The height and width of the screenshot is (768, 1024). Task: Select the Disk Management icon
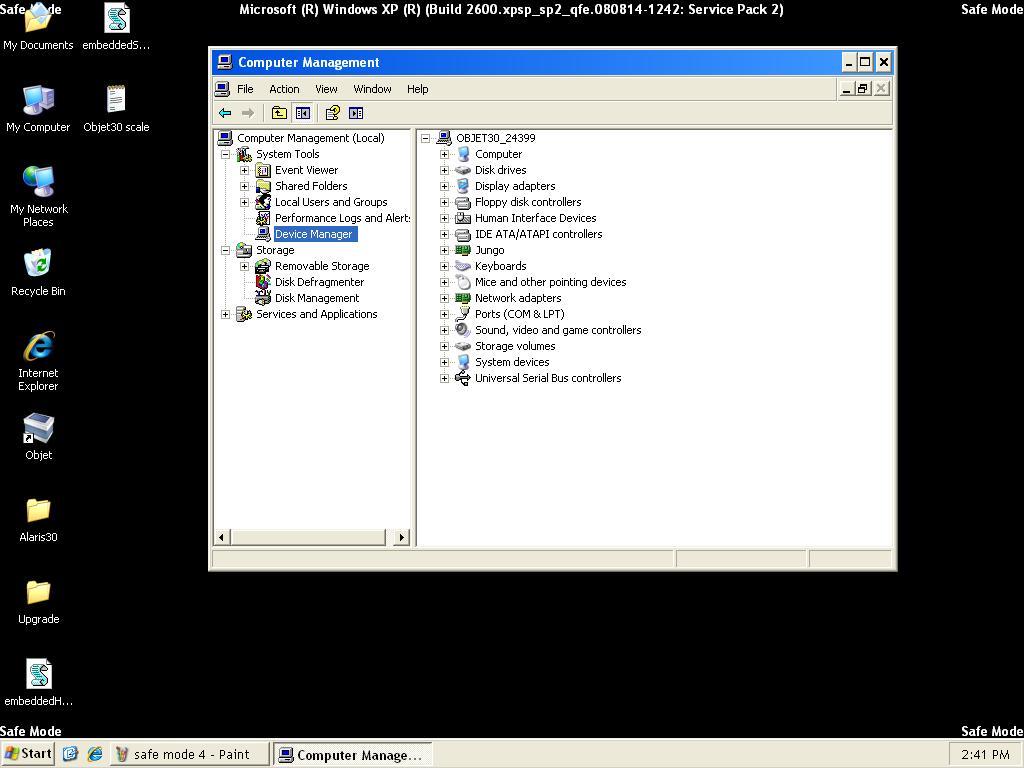click(263, 298)
